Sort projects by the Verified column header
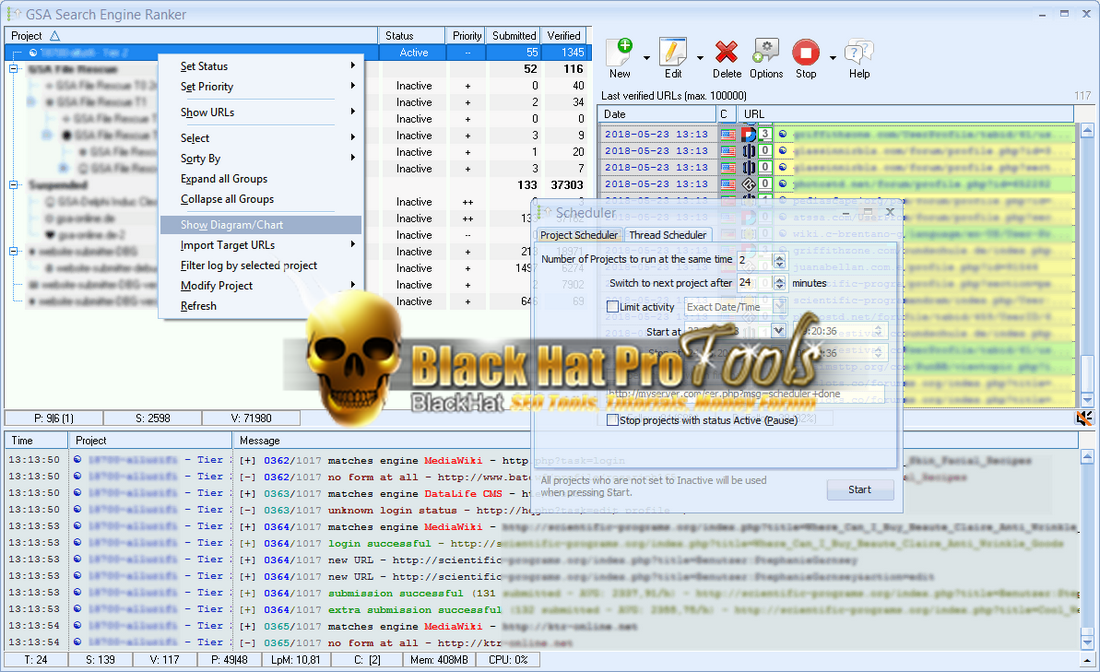 click(x=564, y=36)
